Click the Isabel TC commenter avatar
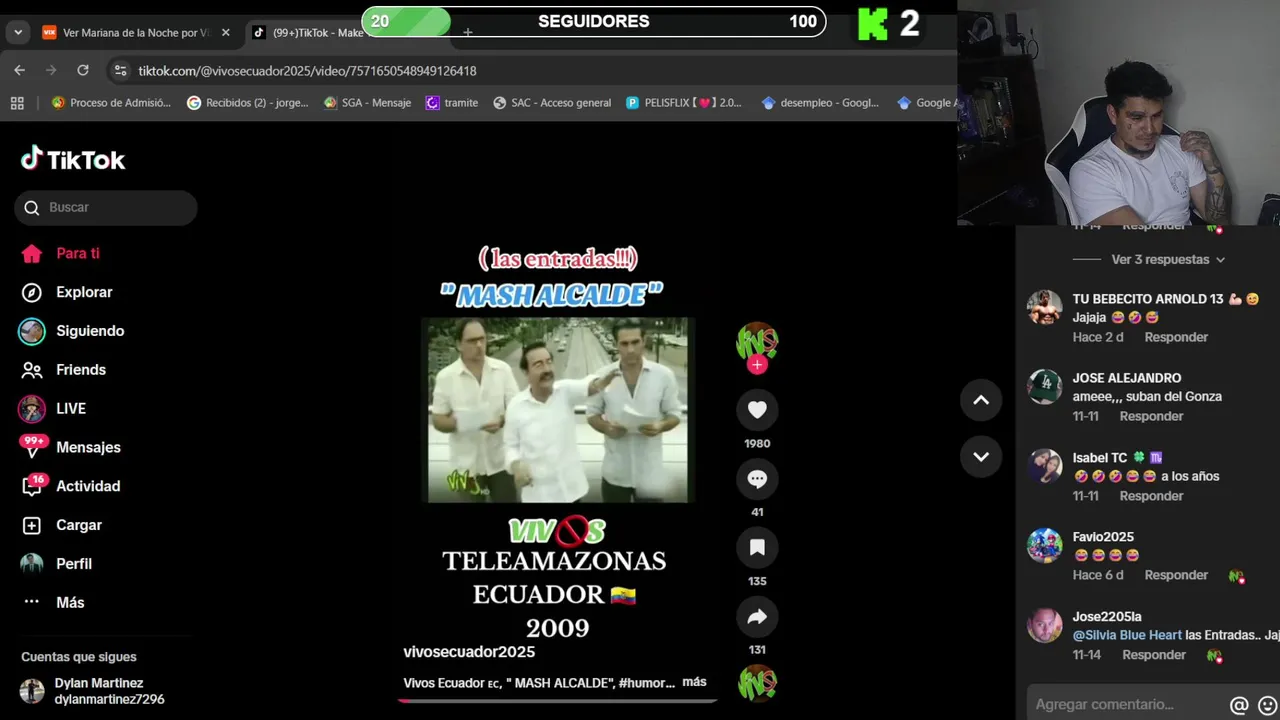 click(x=1045, y=466)
